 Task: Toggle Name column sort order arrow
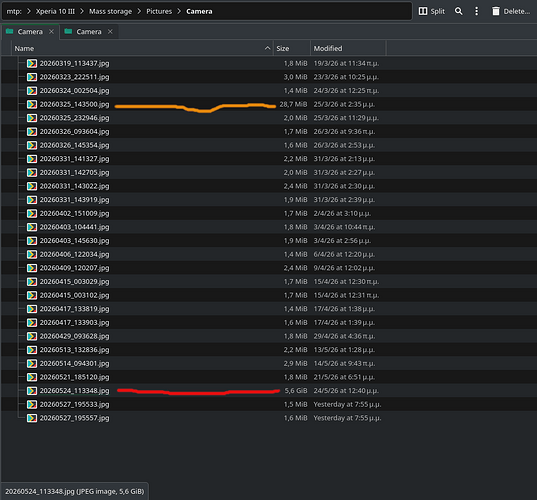267,48
